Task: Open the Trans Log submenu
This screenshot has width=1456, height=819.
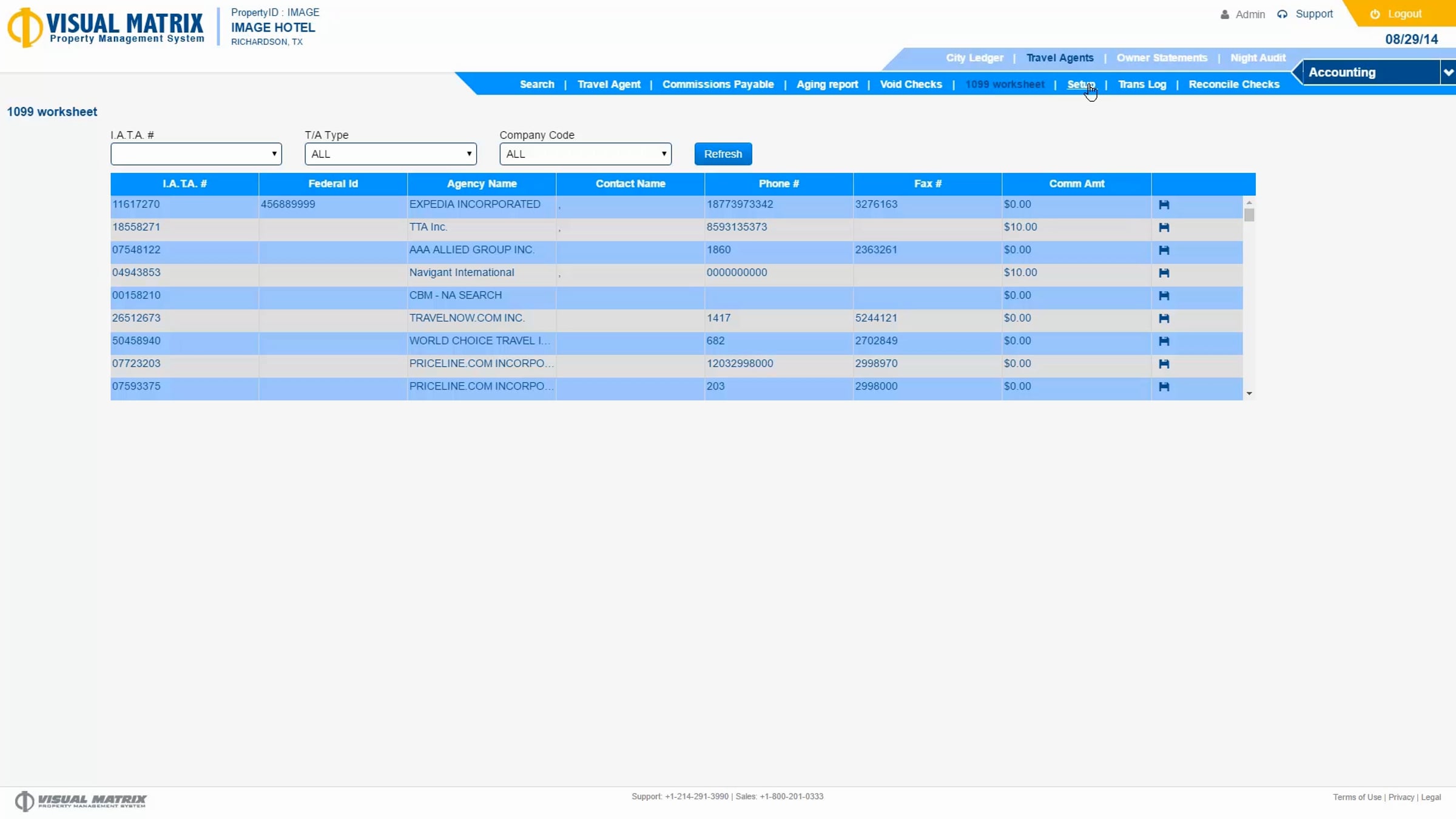Action: click(1142, 84)
